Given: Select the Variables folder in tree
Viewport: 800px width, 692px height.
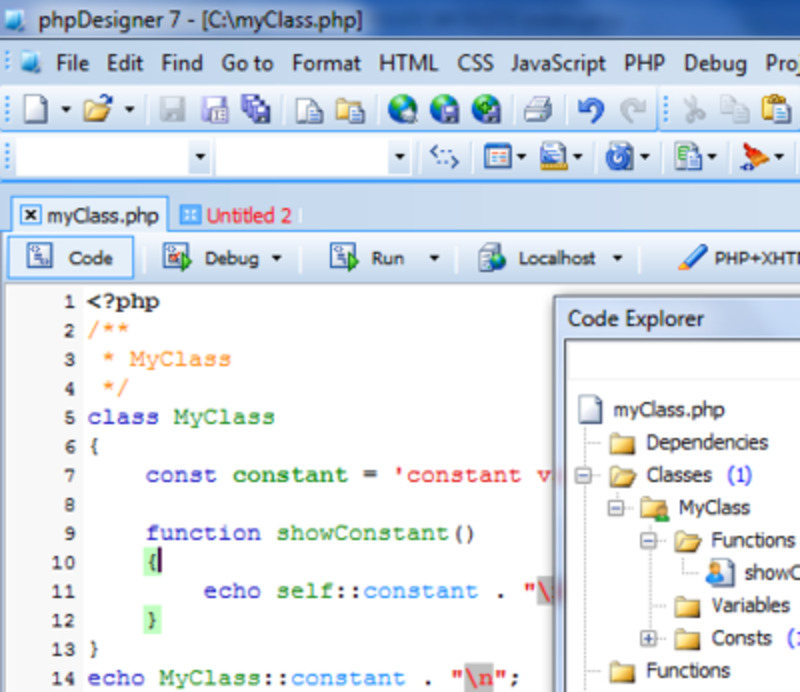Looking at the screenshot, I should click(751, 606).
